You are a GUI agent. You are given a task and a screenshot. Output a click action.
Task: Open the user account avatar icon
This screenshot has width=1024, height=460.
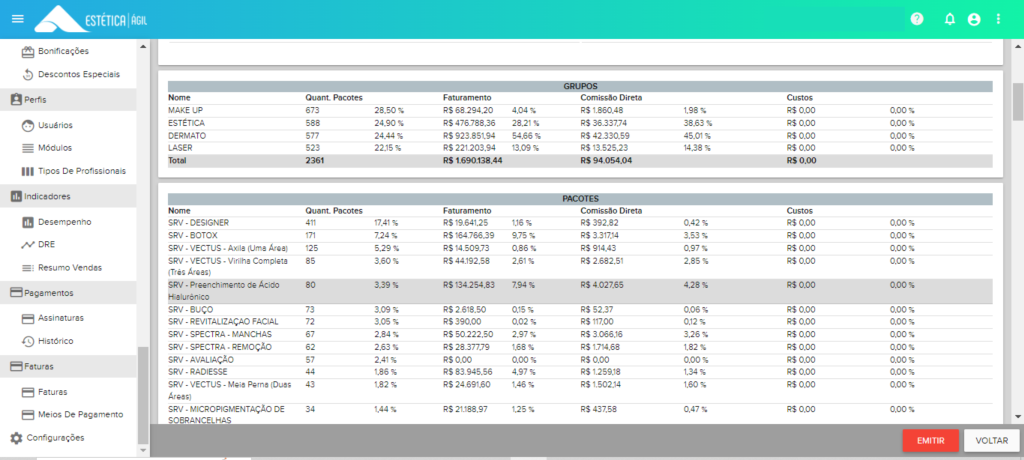click(974, 19)
